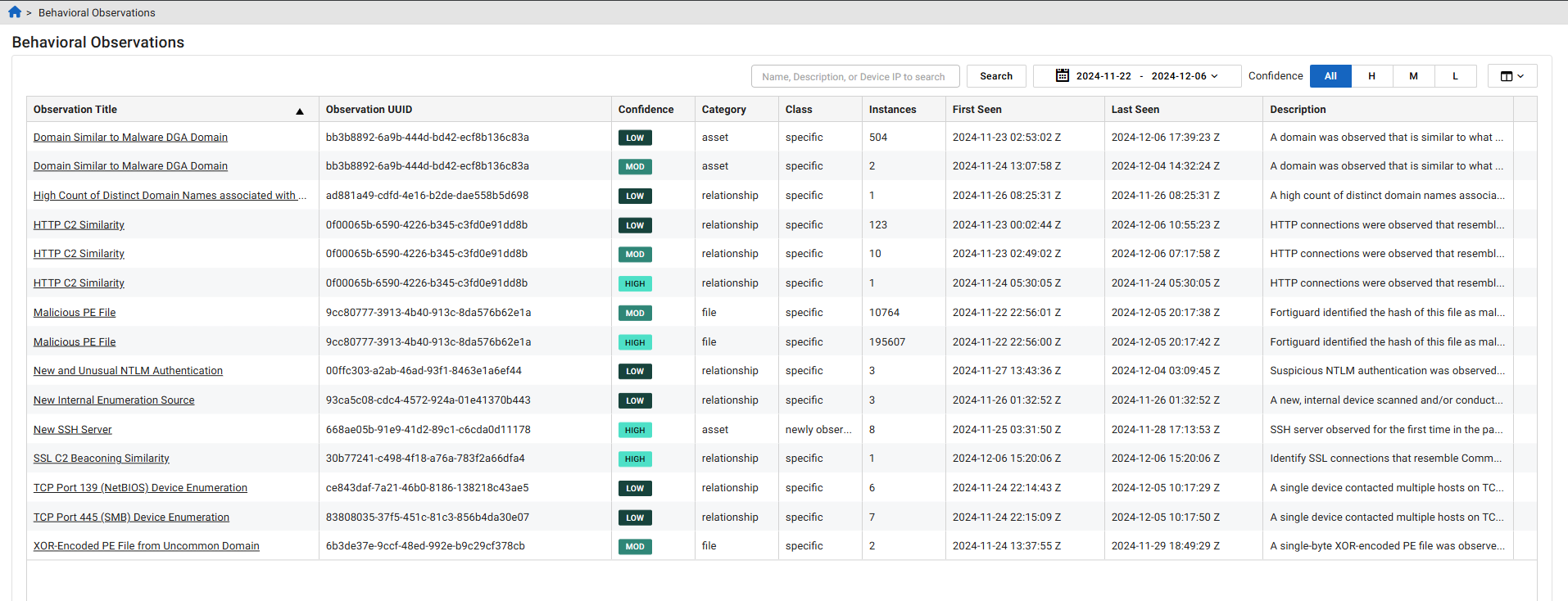This screenshot has height=601, width=1568.
Task: Open TCP Port 445 (SMB) Device Enumeration link
Action: [x=131, y=517]
